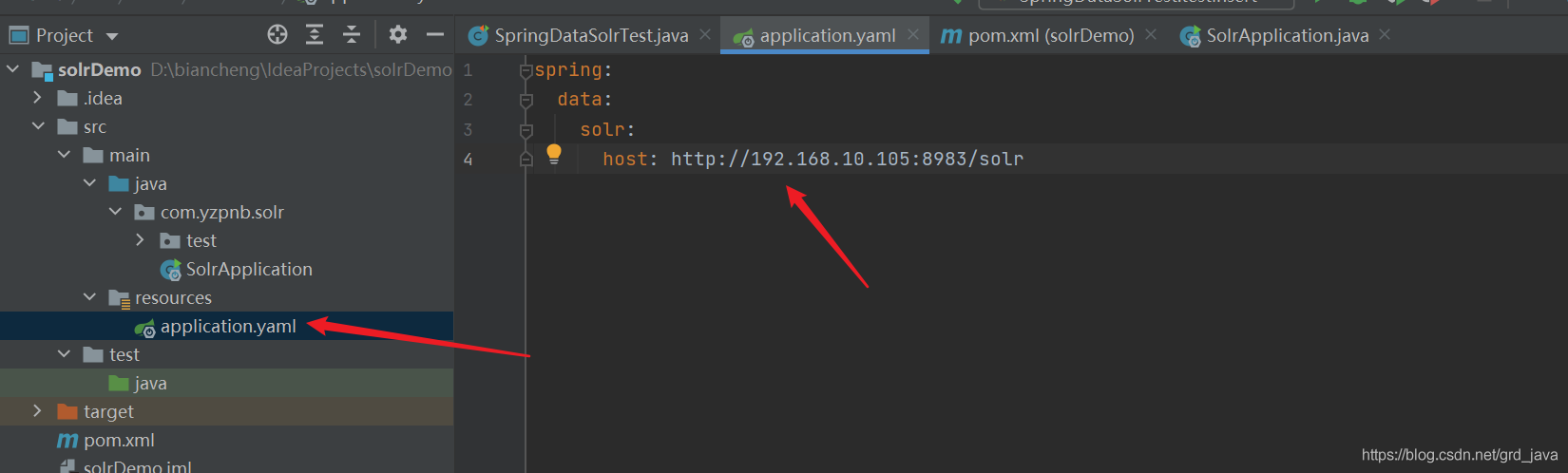1568x473 pixels.
Task: Click the fold marker beside spring:
Action: point(526,70)
